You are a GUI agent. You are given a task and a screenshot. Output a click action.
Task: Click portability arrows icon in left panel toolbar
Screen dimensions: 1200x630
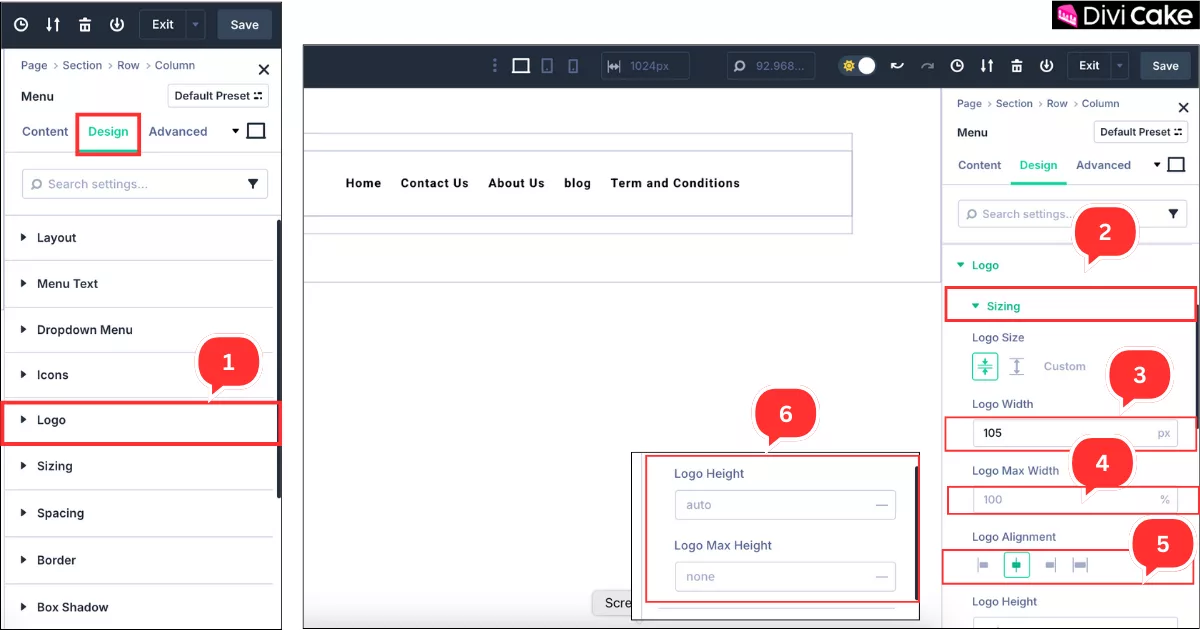pyautogui.click(x=53, y=25)
